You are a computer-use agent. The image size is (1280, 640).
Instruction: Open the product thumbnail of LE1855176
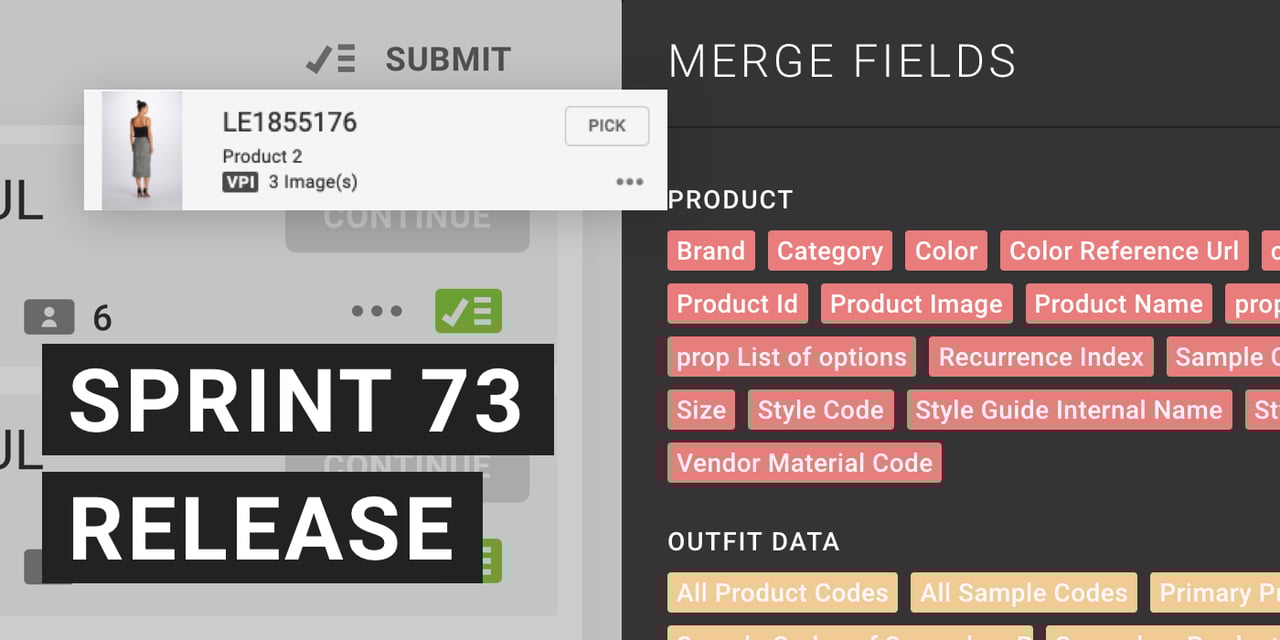(x=142, y=150)
